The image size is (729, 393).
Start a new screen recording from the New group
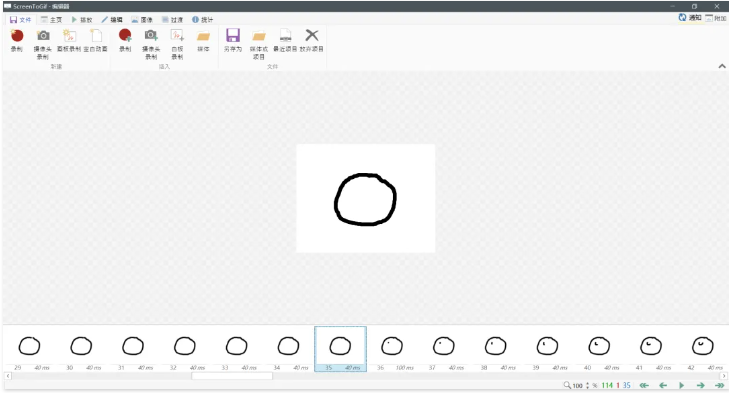17,41
